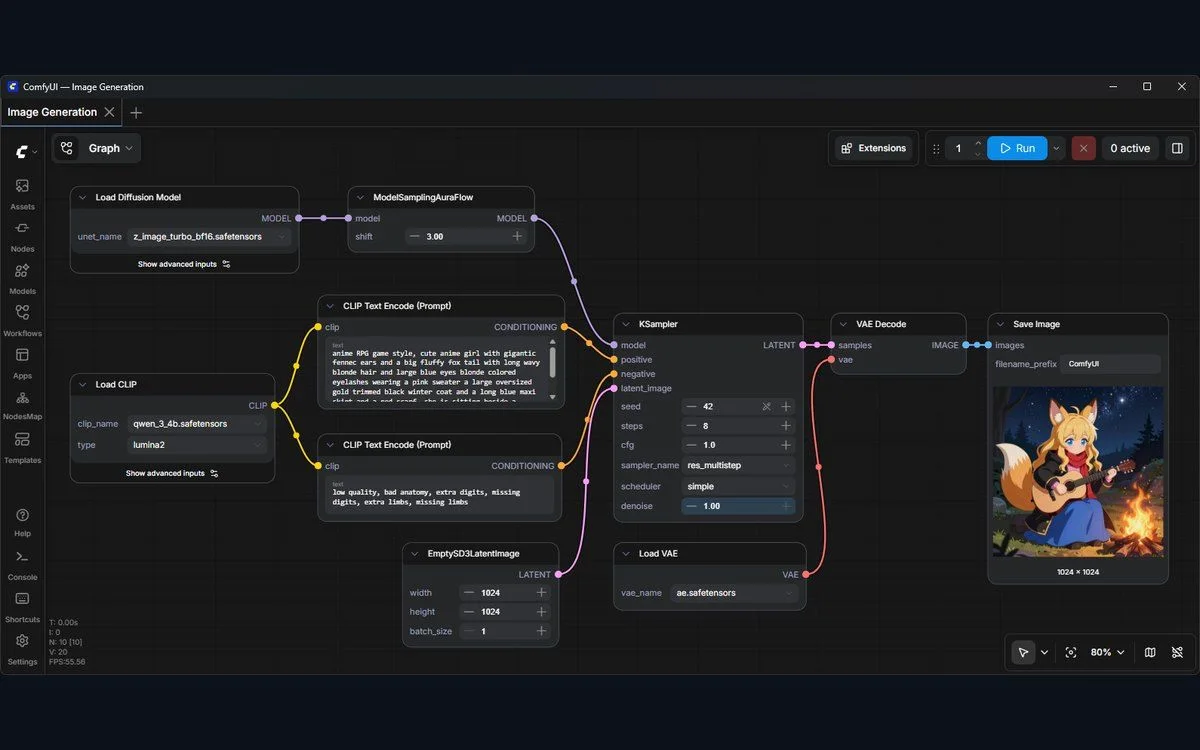
Task: Run the workflow
Action: (1017, 148)
